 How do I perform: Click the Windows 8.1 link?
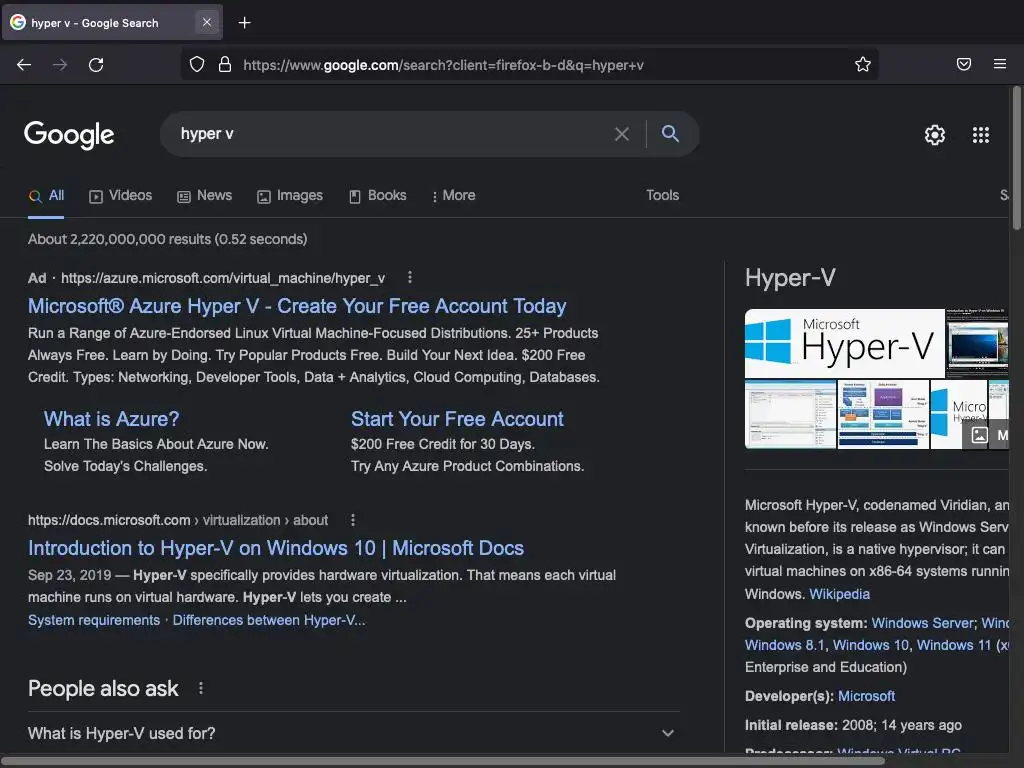(785, 645)
